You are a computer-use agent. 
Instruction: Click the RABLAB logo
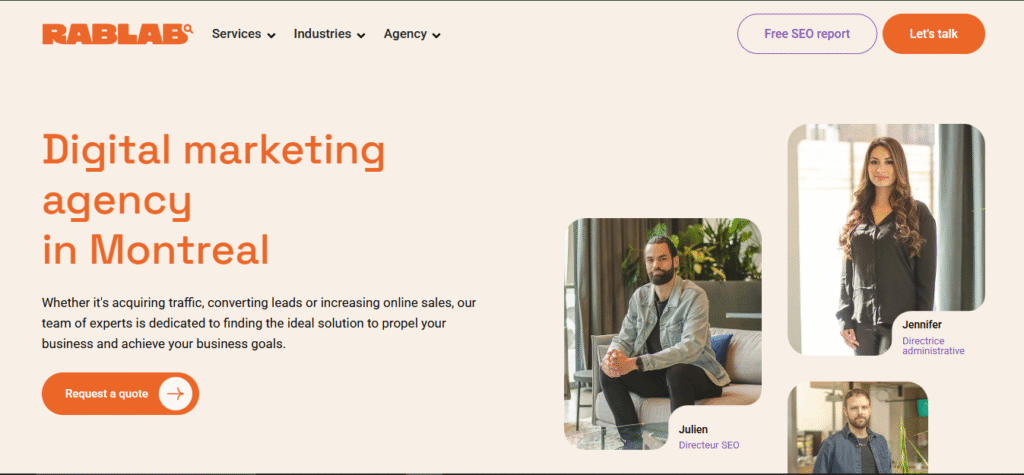click(117, 34)
